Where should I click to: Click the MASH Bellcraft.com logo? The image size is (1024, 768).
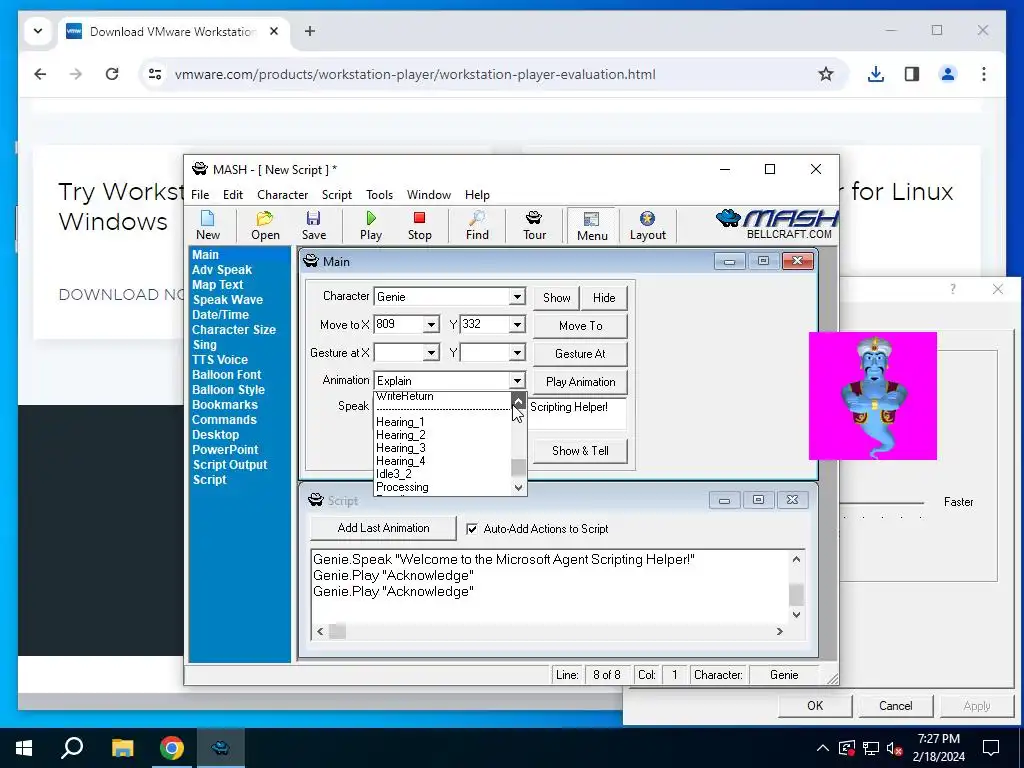[x=777, y=225]
